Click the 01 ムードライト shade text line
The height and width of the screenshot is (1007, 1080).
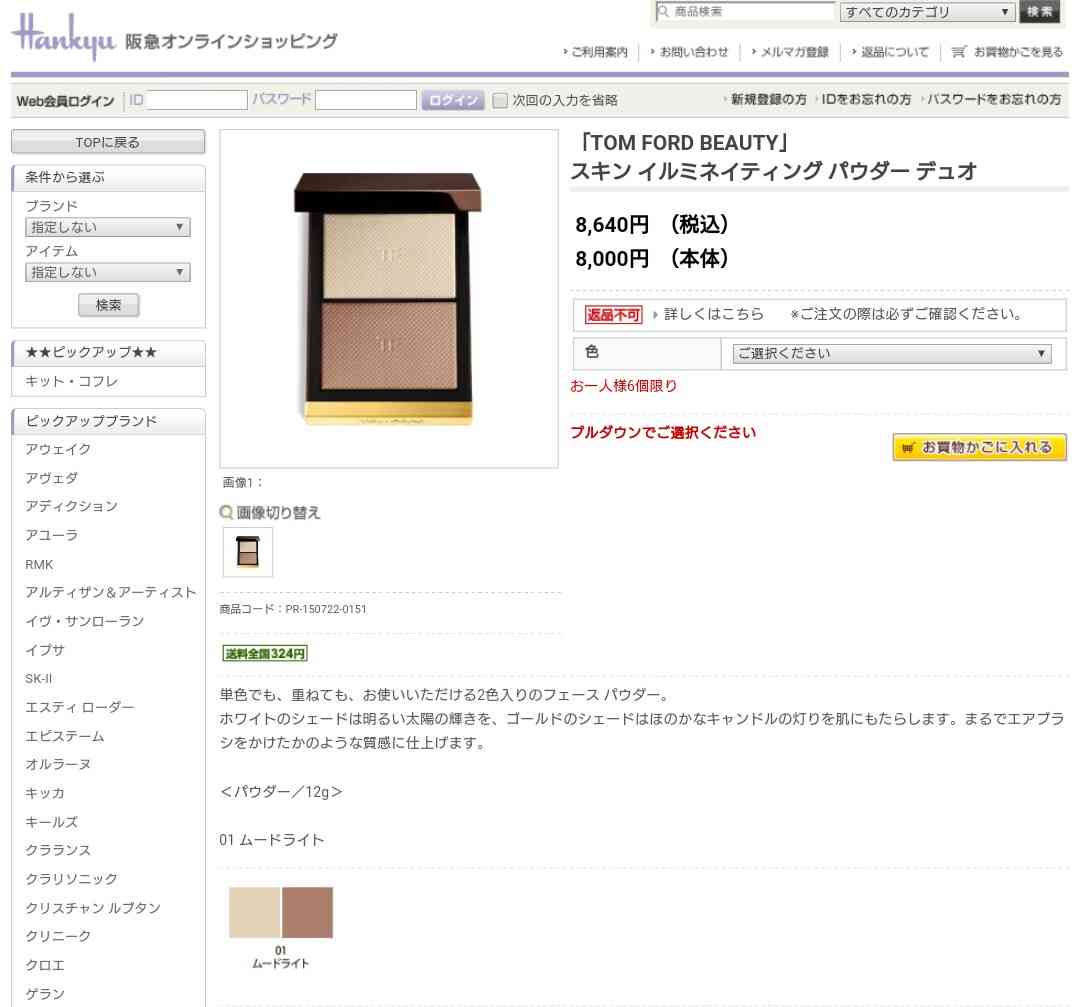271,840
